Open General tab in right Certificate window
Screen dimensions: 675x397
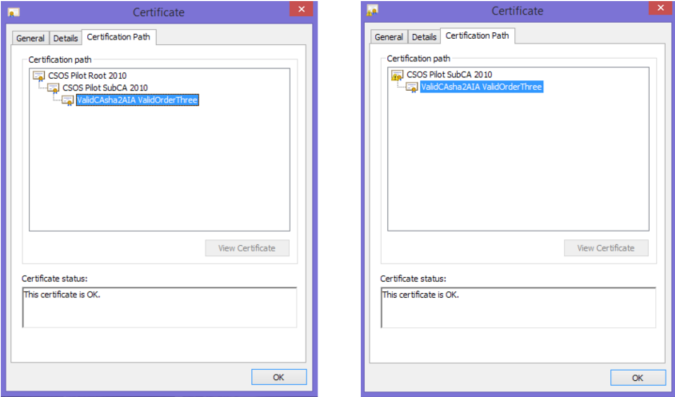click(389, 37)
